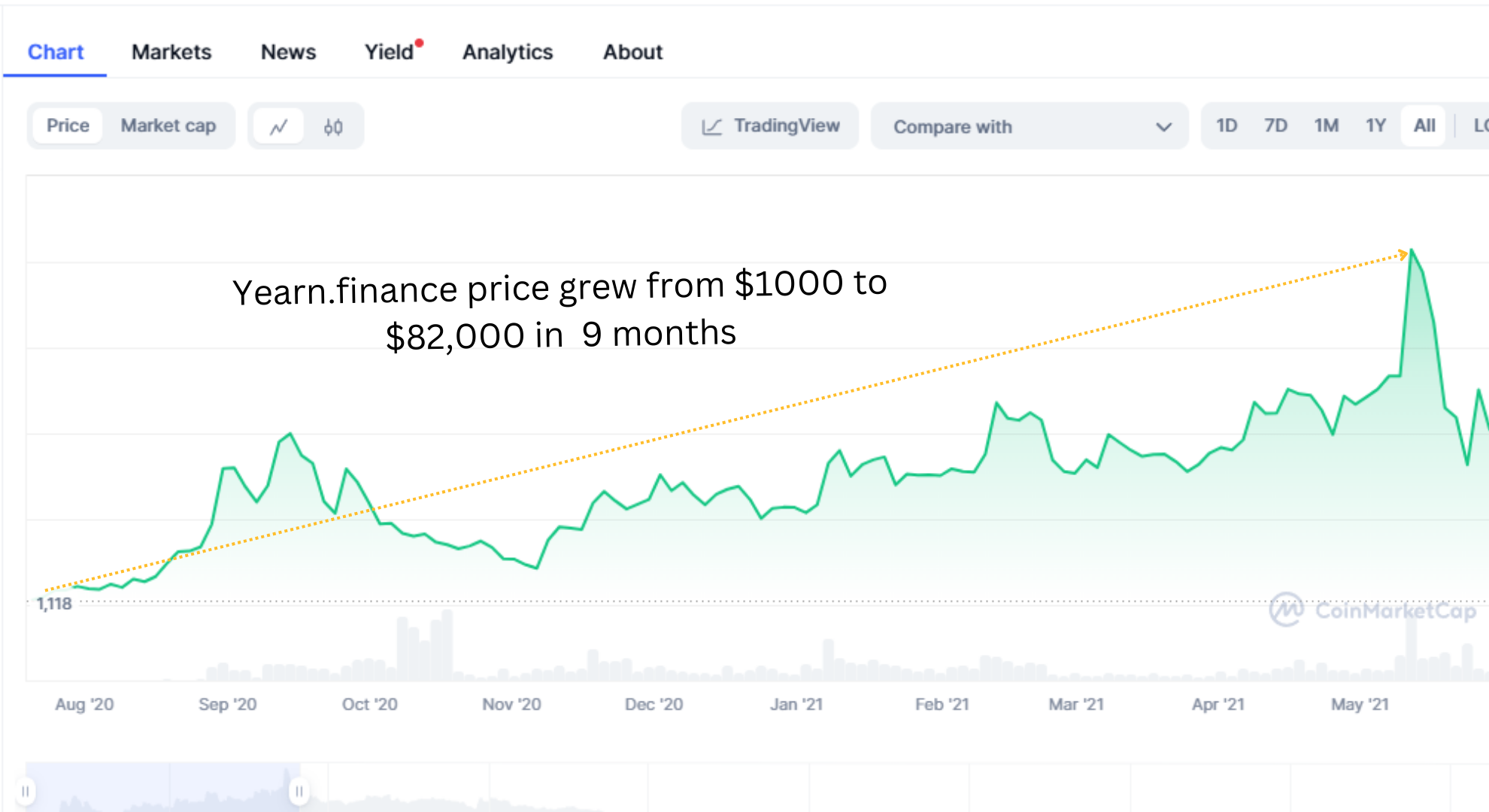Open the Analytics tab

[x=508, y=52]
